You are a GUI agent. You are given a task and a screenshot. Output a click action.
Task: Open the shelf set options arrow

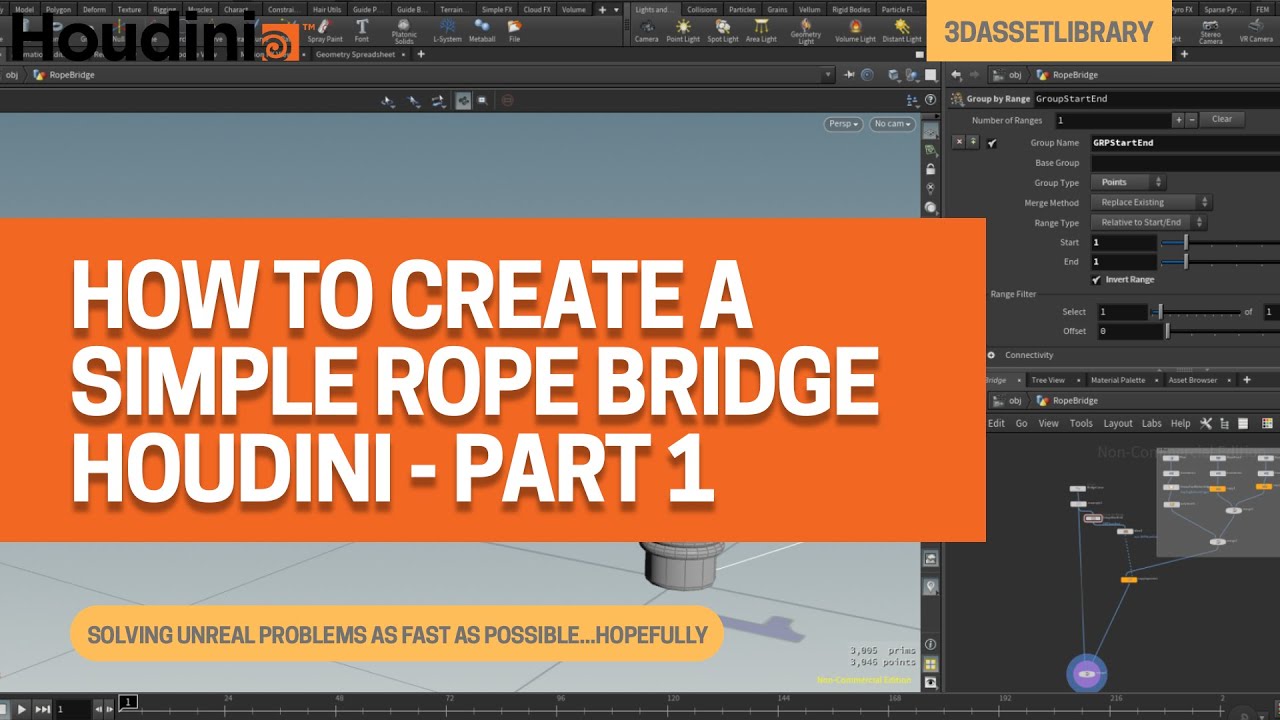click(x=616, y=9)
